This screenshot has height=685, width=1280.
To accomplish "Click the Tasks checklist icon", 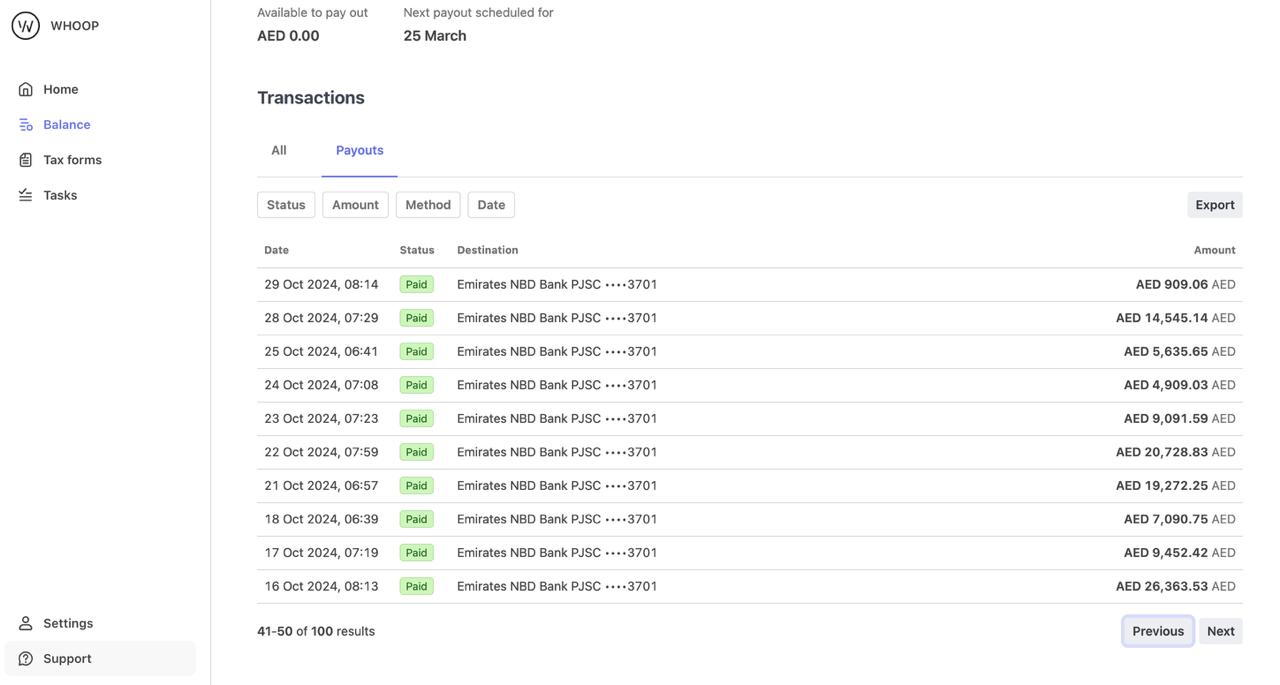I will point(26,195).
